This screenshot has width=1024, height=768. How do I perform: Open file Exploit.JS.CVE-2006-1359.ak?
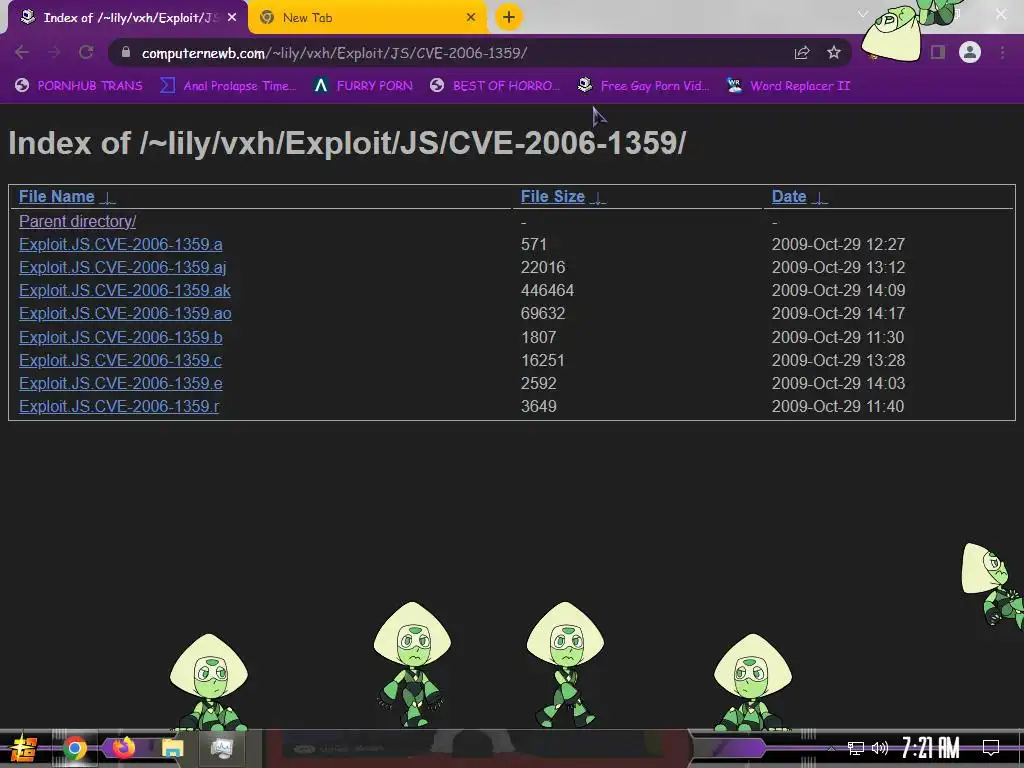tap(125, 291)
